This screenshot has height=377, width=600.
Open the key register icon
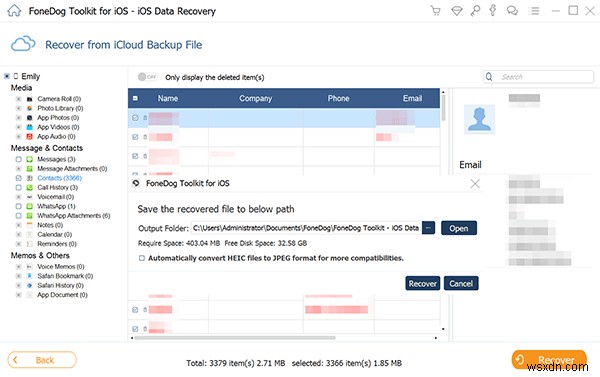pyautogui.click(x=475, y=10)
